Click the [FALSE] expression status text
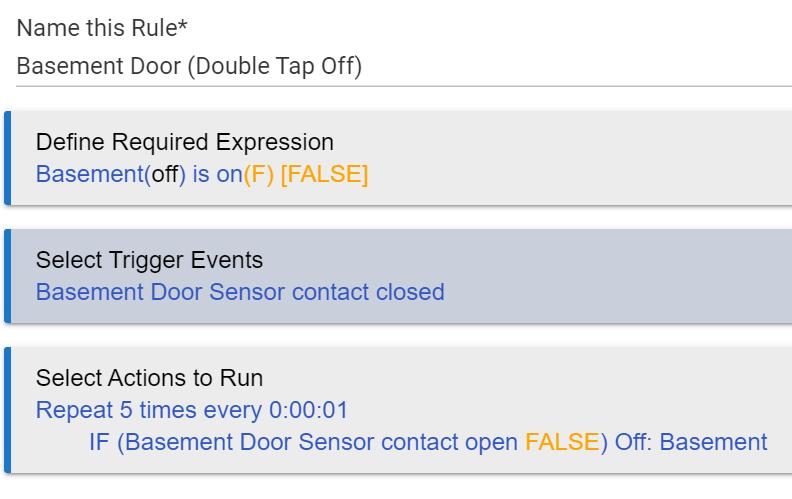Screen dimensions: 792x499 324,174
